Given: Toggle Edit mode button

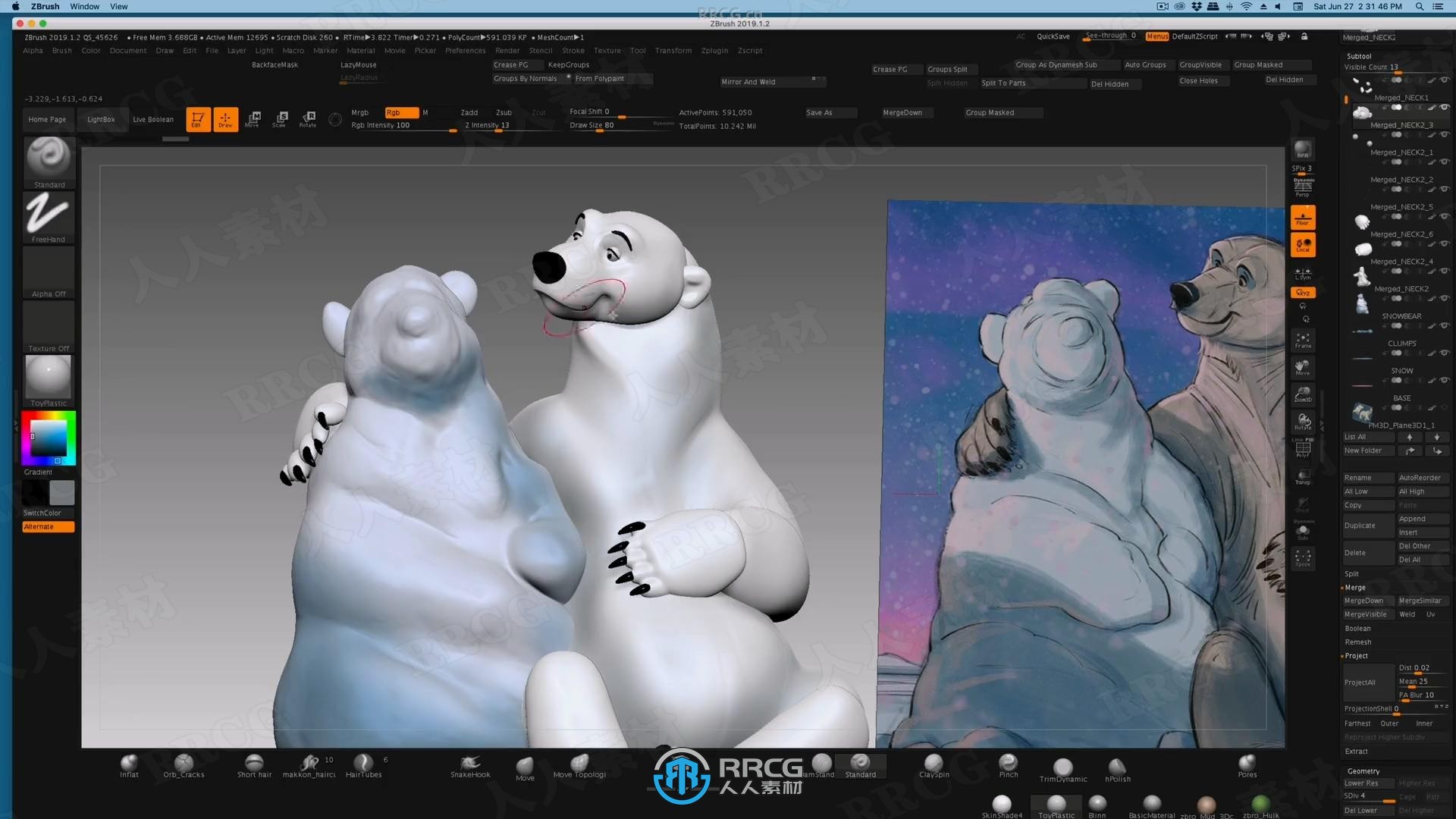Looking at the screenshot, I should pyautogui.click(x=198, y=119).
